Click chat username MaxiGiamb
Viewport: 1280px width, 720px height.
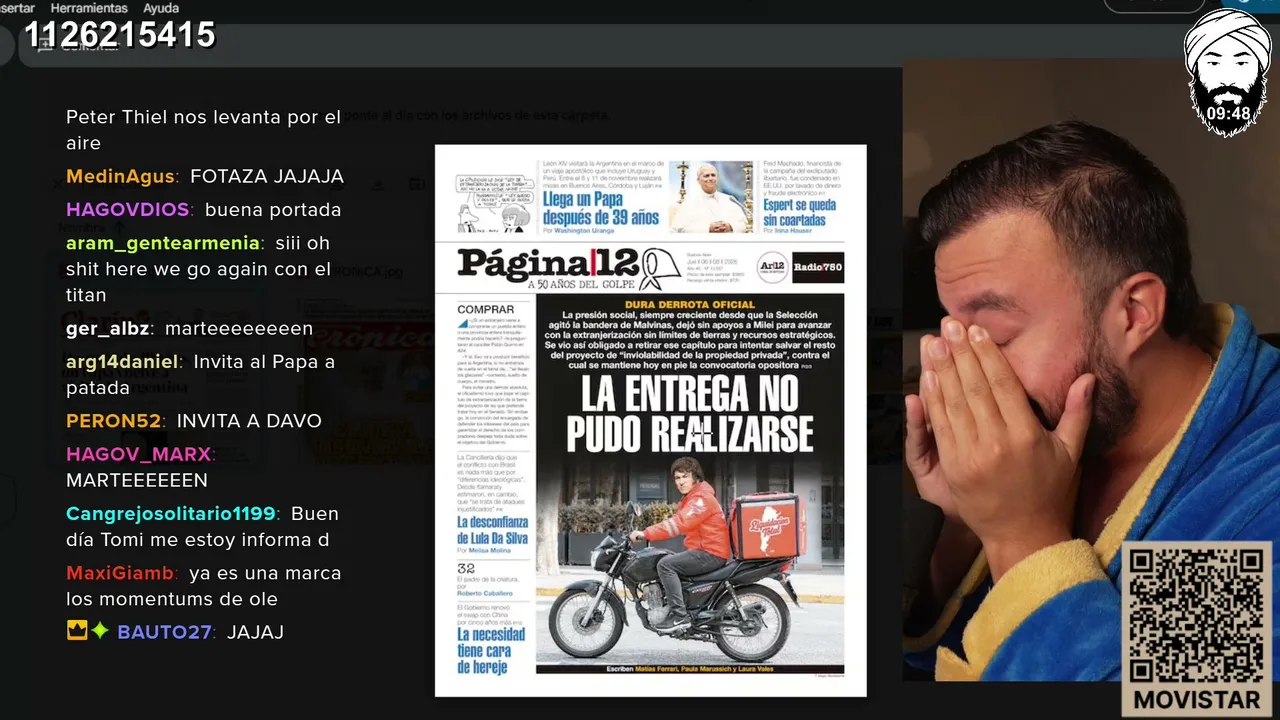pyautogui.click(x=120, y=573)
